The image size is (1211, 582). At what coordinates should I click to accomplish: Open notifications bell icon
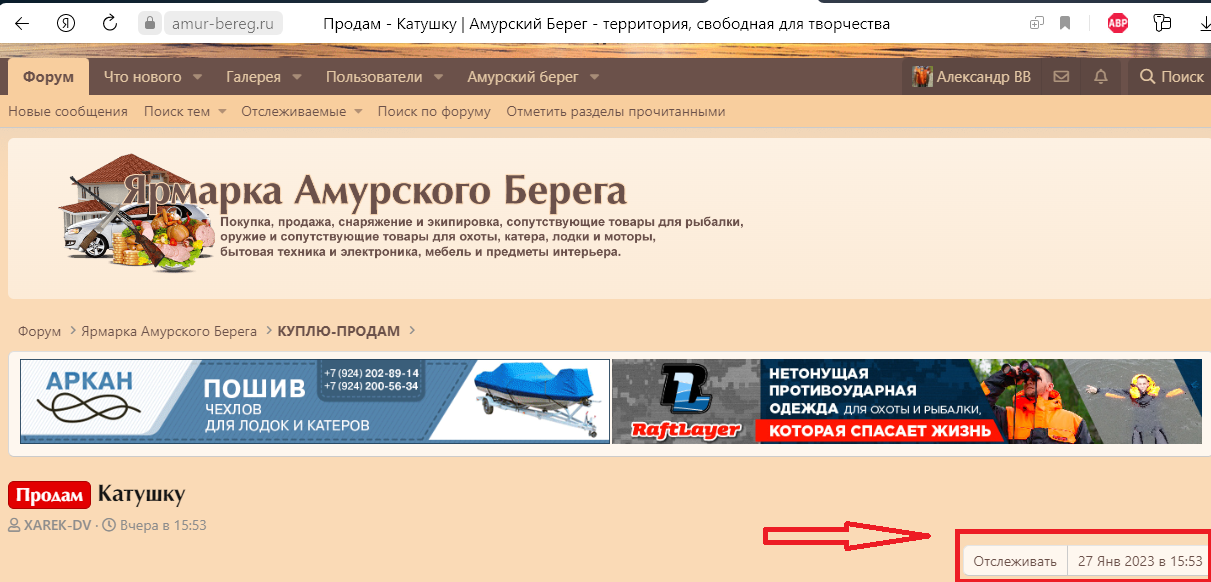(x=1101, y=77)
